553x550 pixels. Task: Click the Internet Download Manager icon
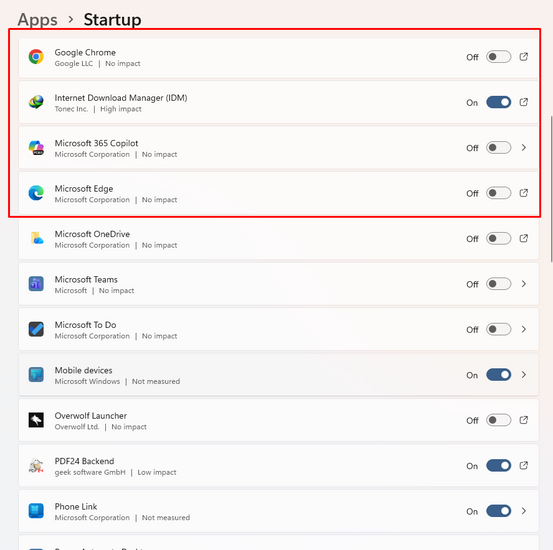(36, 102)
